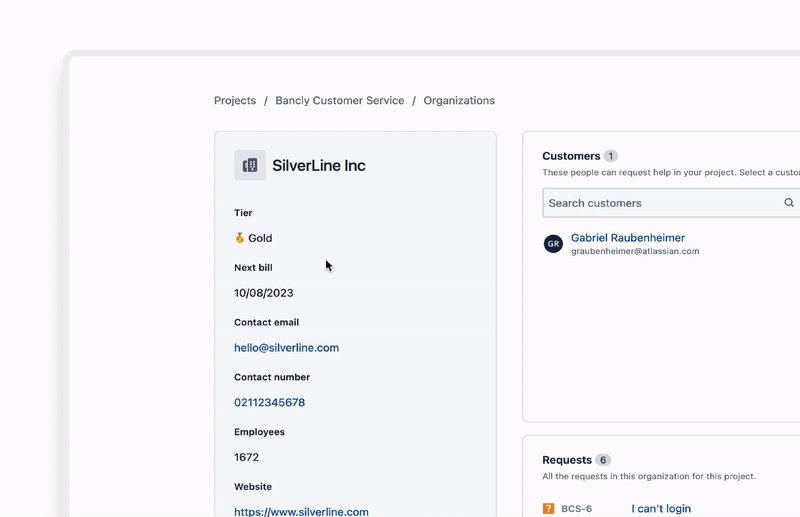The height and width of the screenshot is (517, 800).
Task: Click contact number 02112345678
Action: coord(269,402)
